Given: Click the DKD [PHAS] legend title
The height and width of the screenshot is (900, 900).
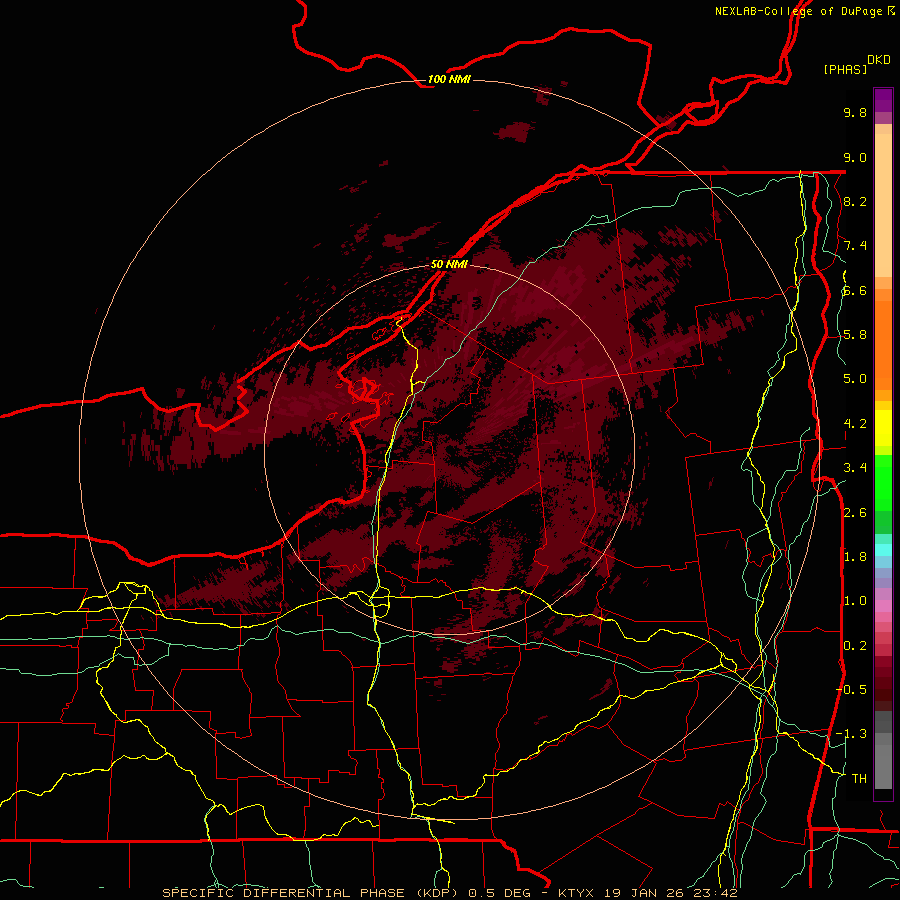Looking at the screenshot, I should point(857,65).
